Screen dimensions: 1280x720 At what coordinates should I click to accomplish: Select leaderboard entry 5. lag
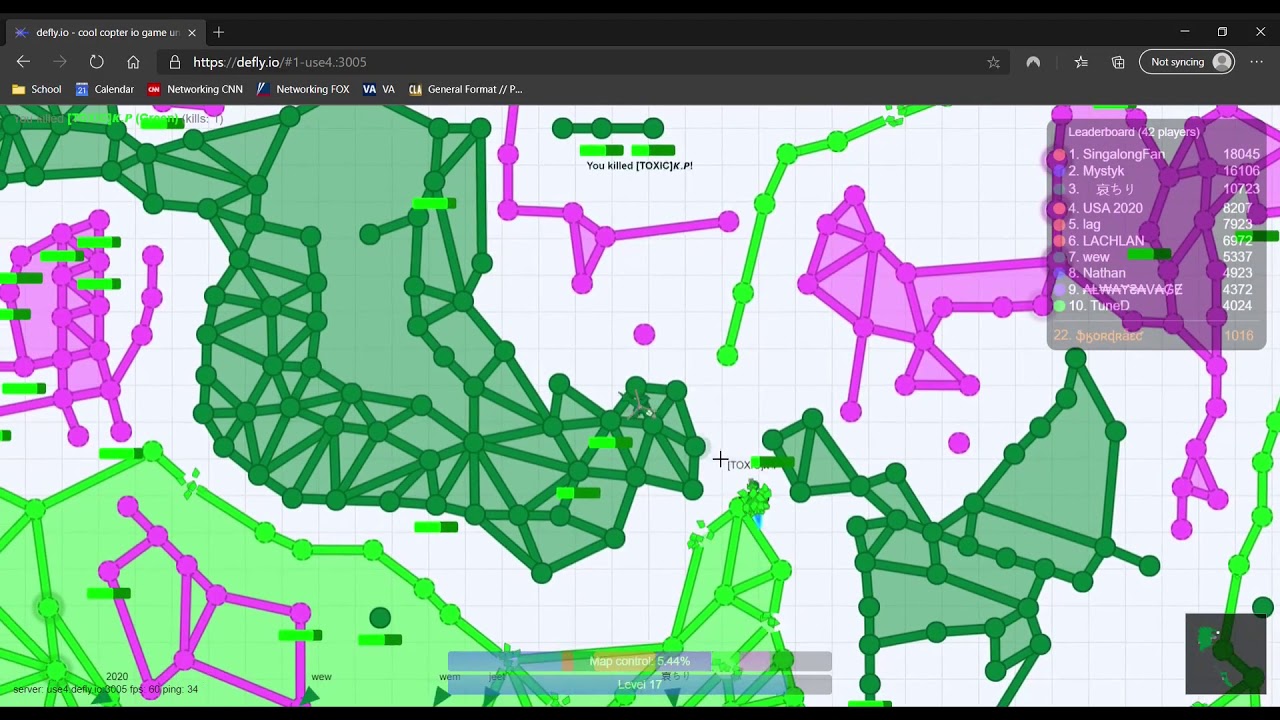[x=1156, y=224]
